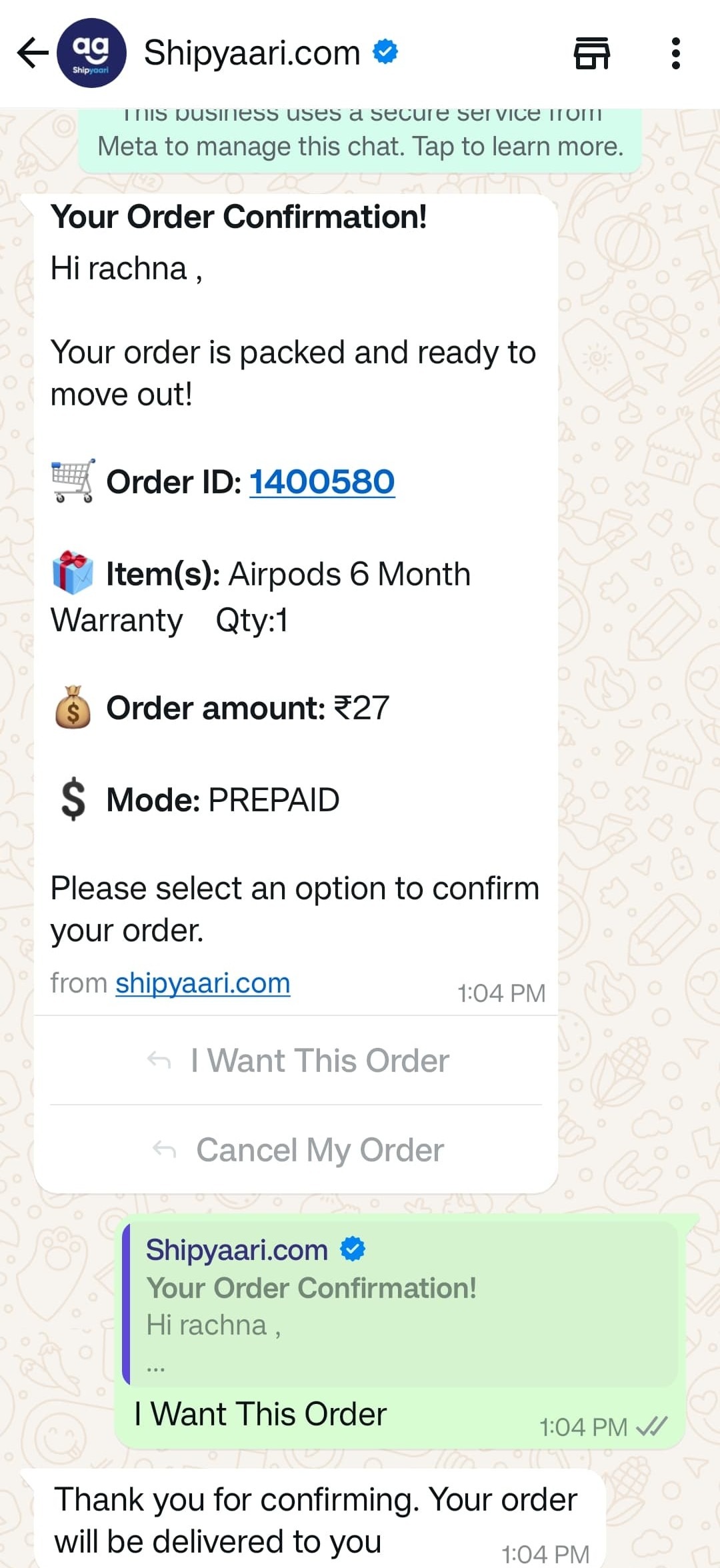Tap Shipyaari.com chat title

pos(252,53)
